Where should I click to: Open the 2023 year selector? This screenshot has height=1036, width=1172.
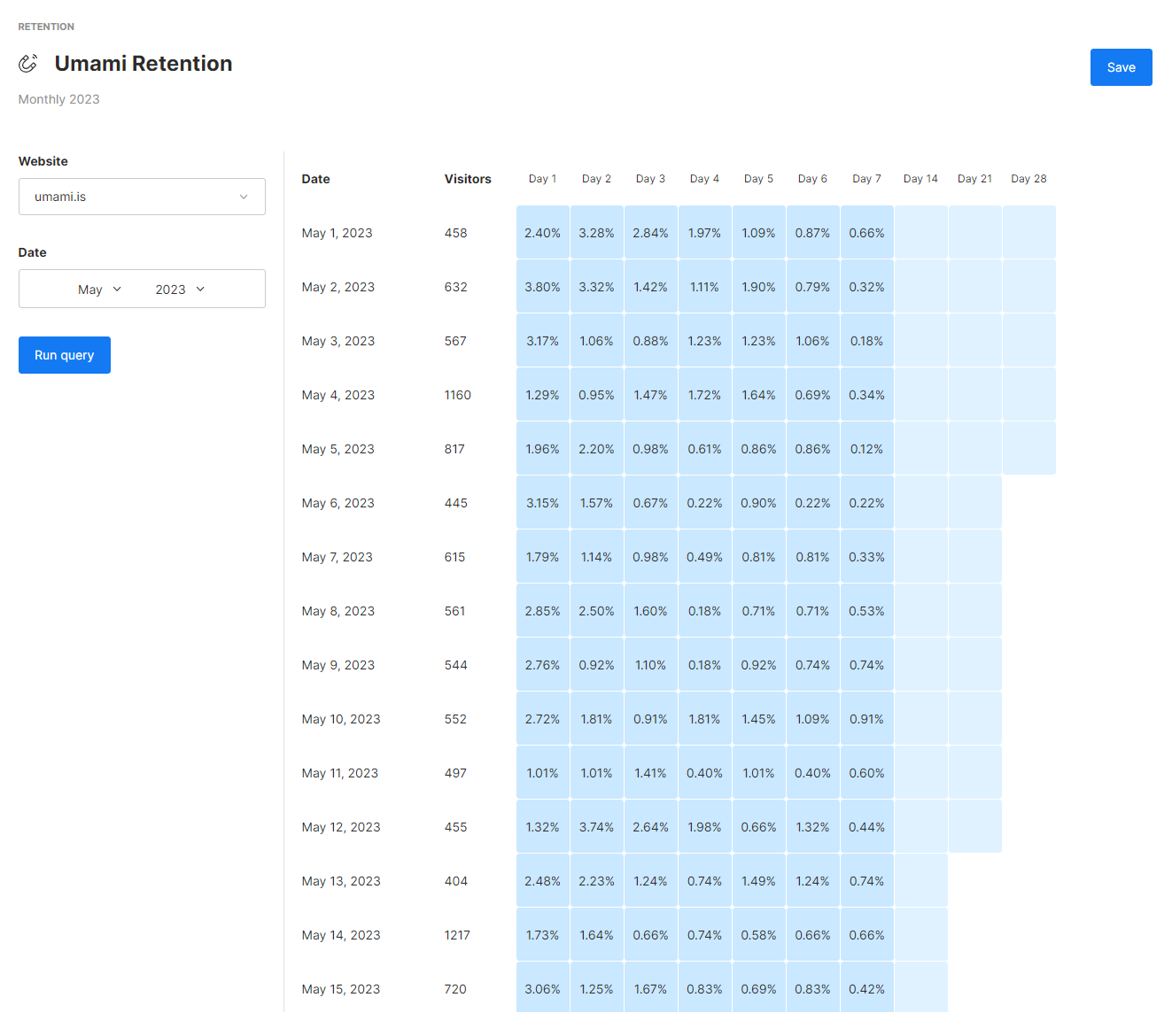point(180,290)
